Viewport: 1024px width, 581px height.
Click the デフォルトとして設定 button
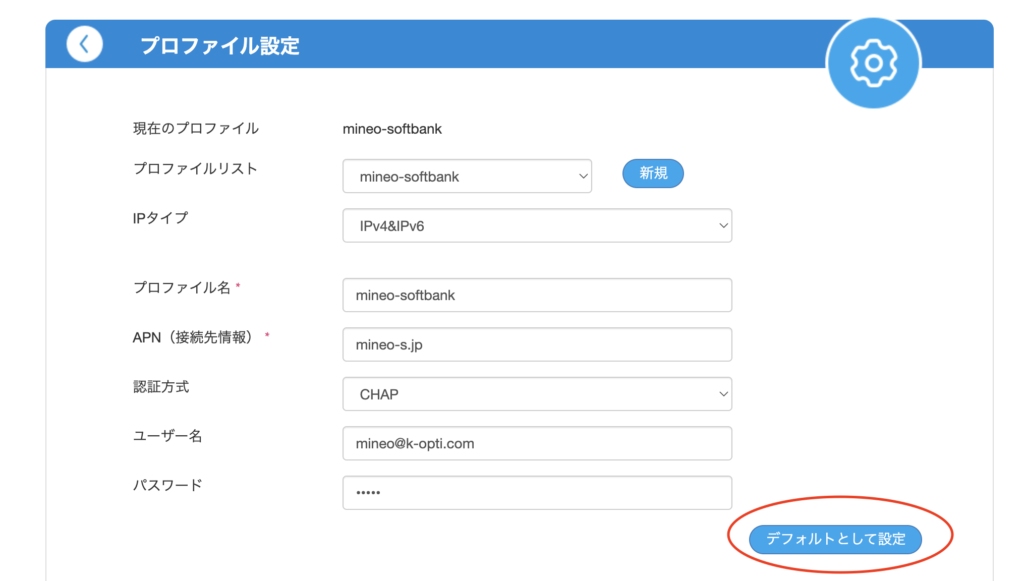point(835,539)
